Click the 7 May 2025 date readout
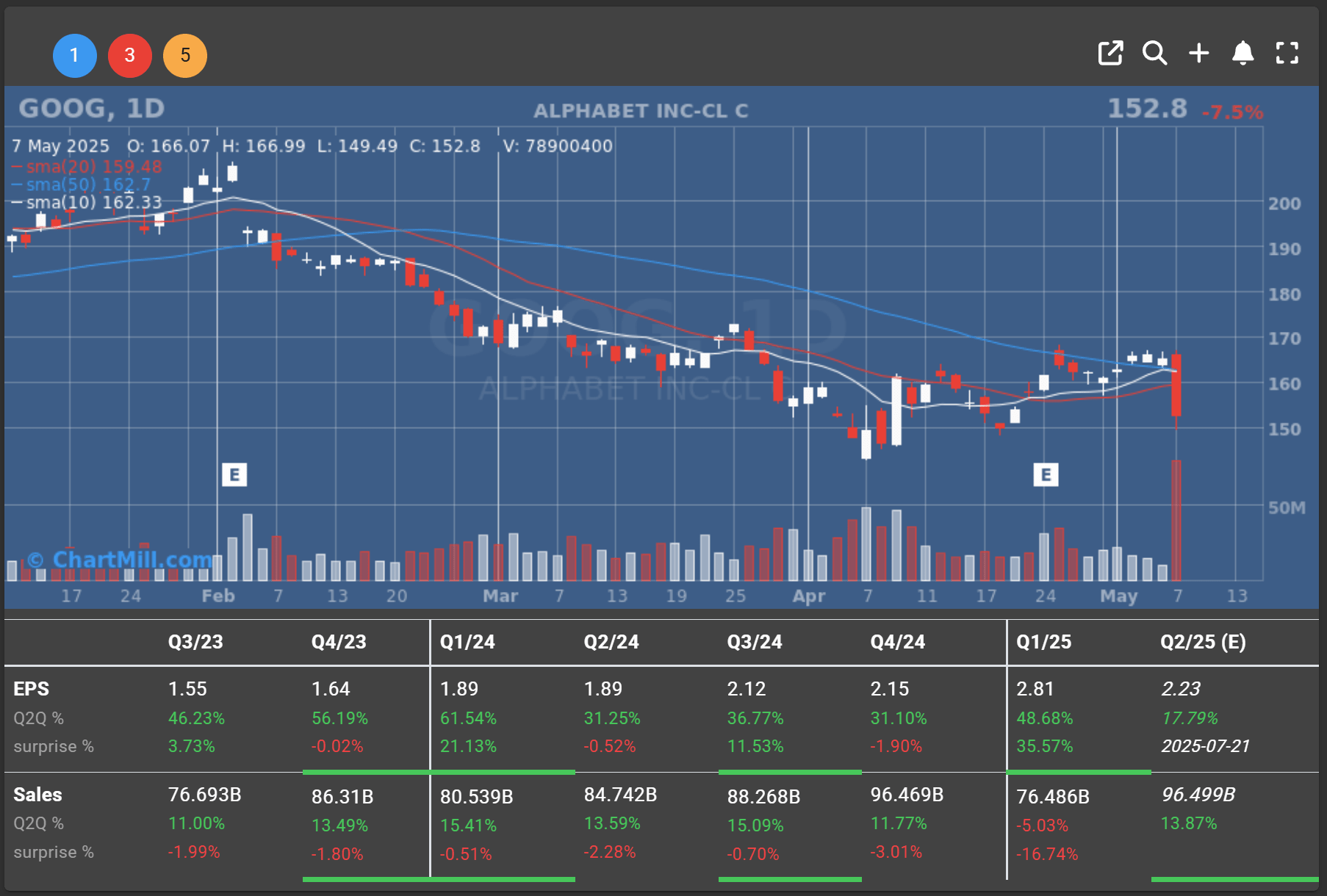 coord(60,146)
